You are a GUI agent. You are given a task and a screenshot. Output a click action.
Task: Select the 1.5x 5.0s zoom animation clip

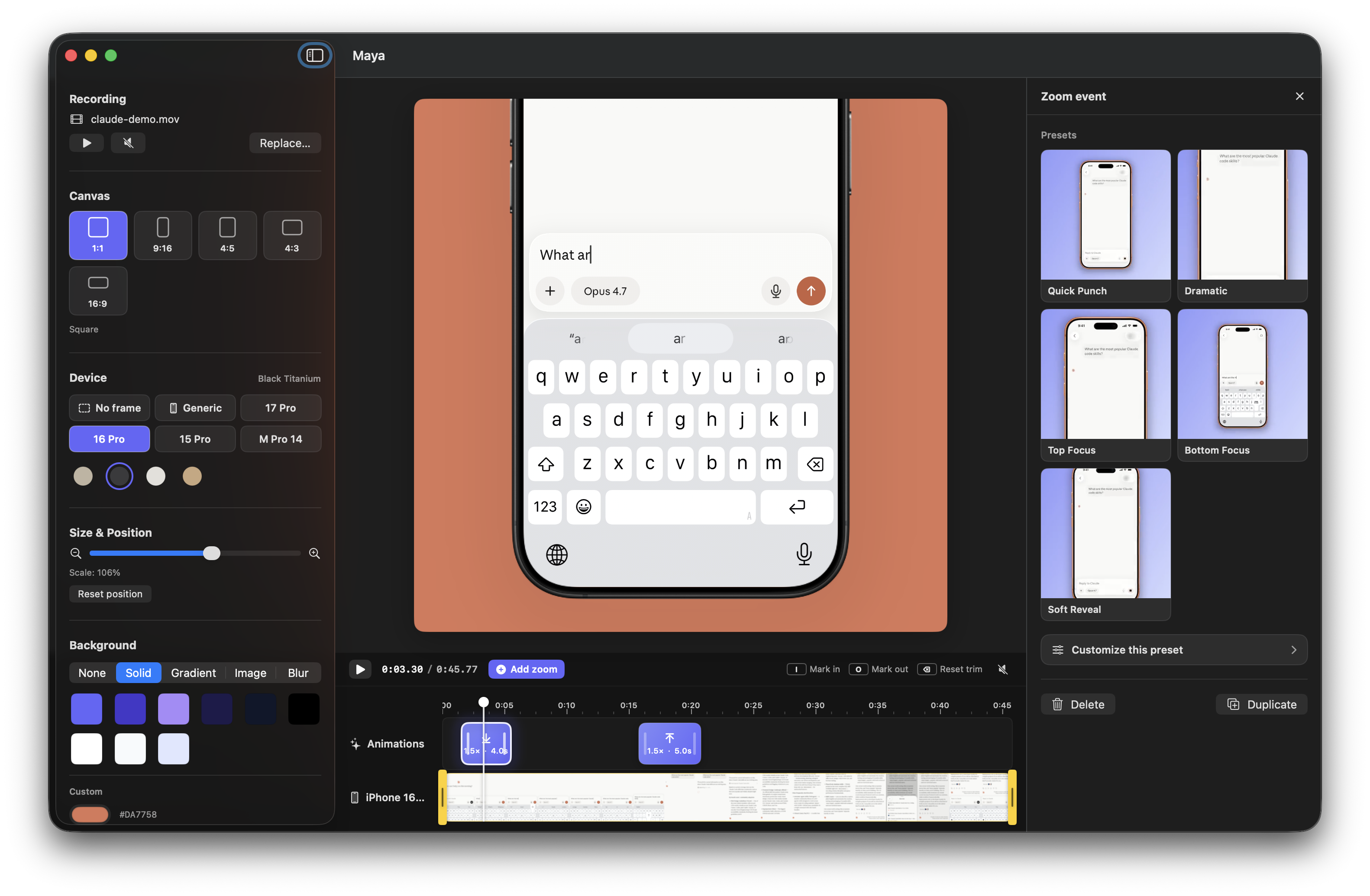coord(669,743)
